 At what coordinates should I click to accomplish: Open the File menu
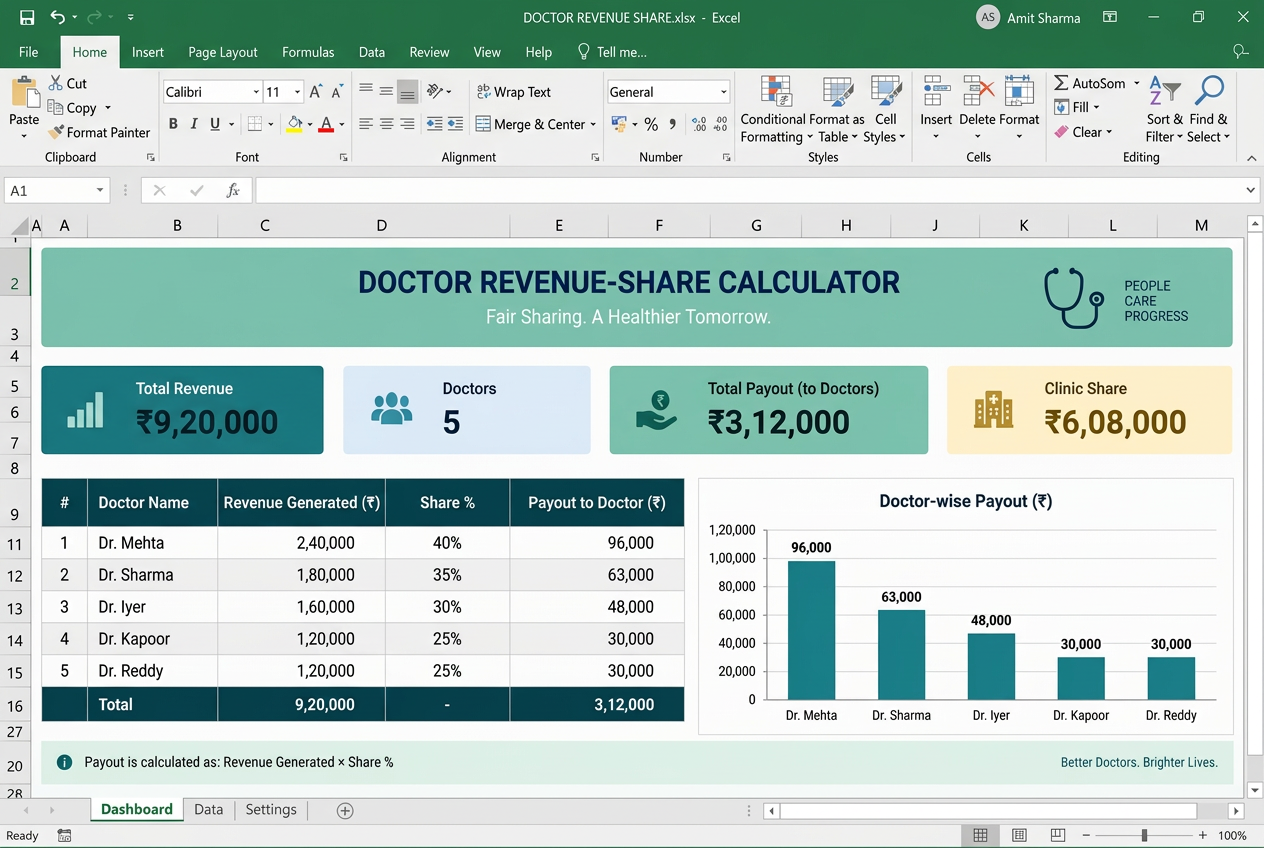[29, 52]
